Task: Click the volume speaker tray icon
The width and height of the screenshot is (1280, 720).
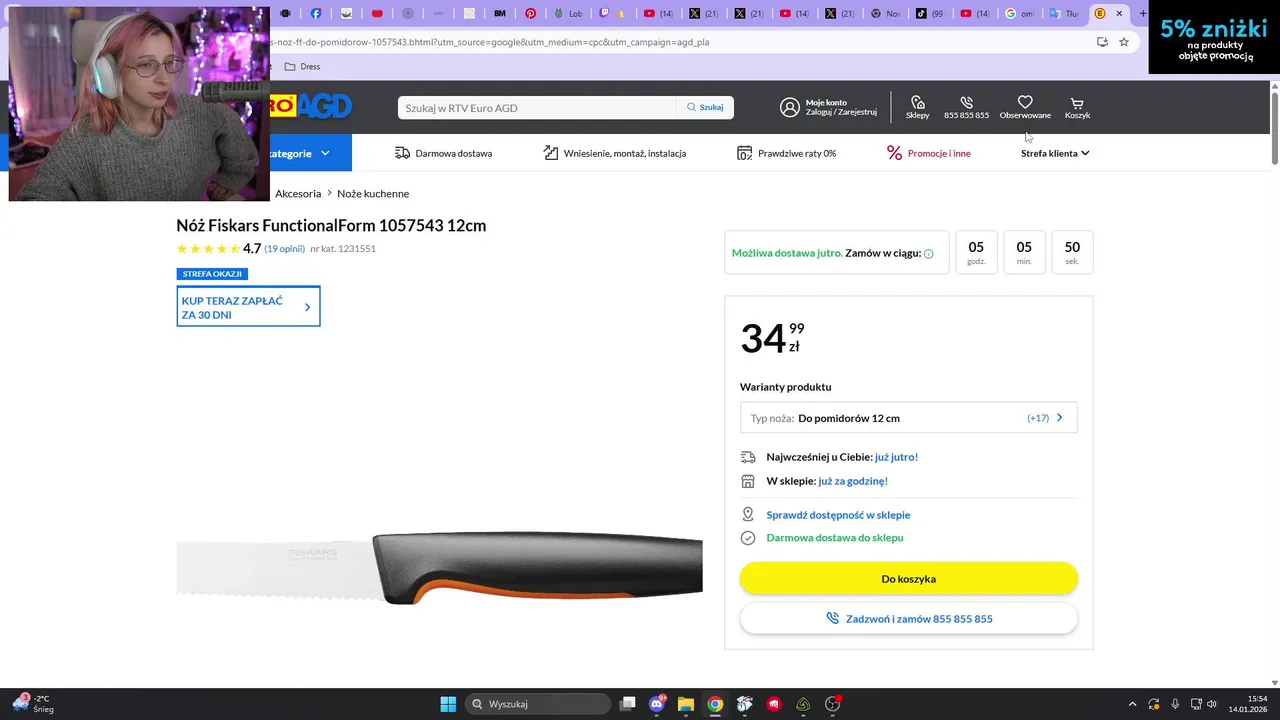Action: [x=1212, y=704]
